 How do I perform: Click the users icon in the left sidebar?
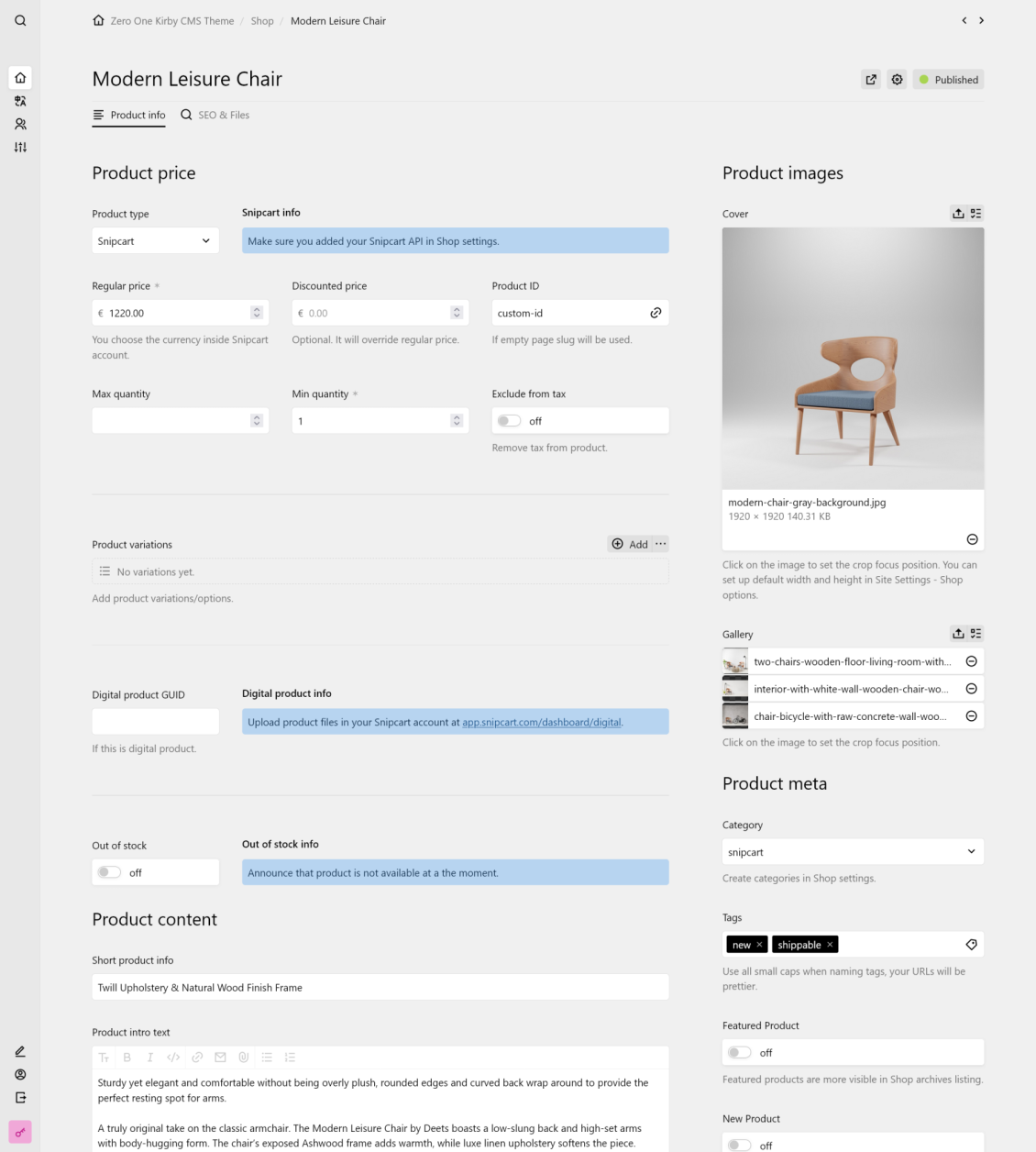(x=20, y=124)
